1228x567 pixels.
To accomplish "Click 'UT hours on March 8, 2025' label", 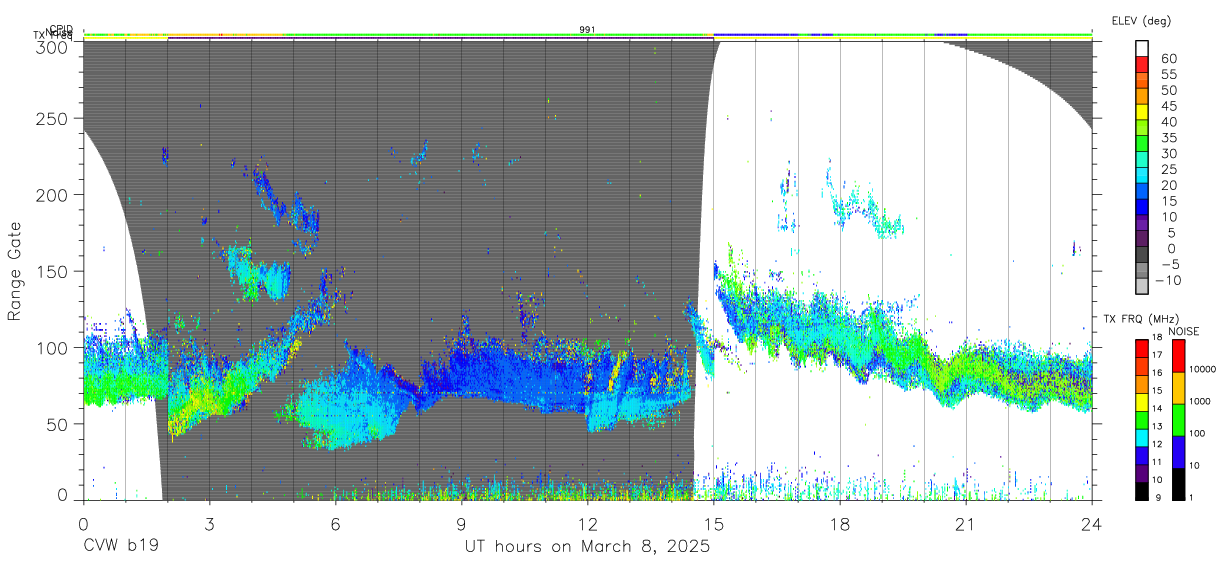I will click(587, 547).
